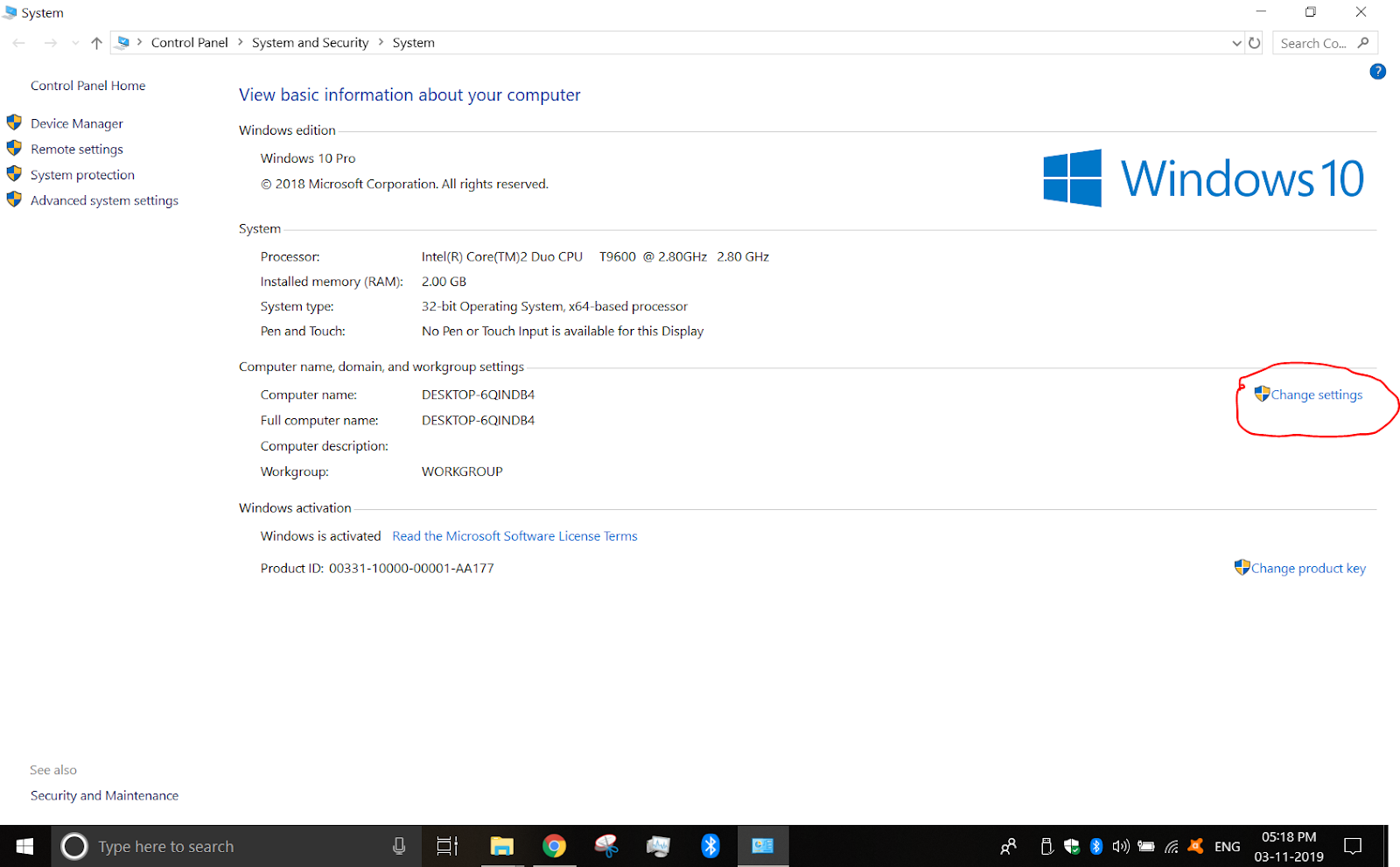This screenshot has width=1400, height=867.
Task: Open Device Manager
Action: click(77, 123)
